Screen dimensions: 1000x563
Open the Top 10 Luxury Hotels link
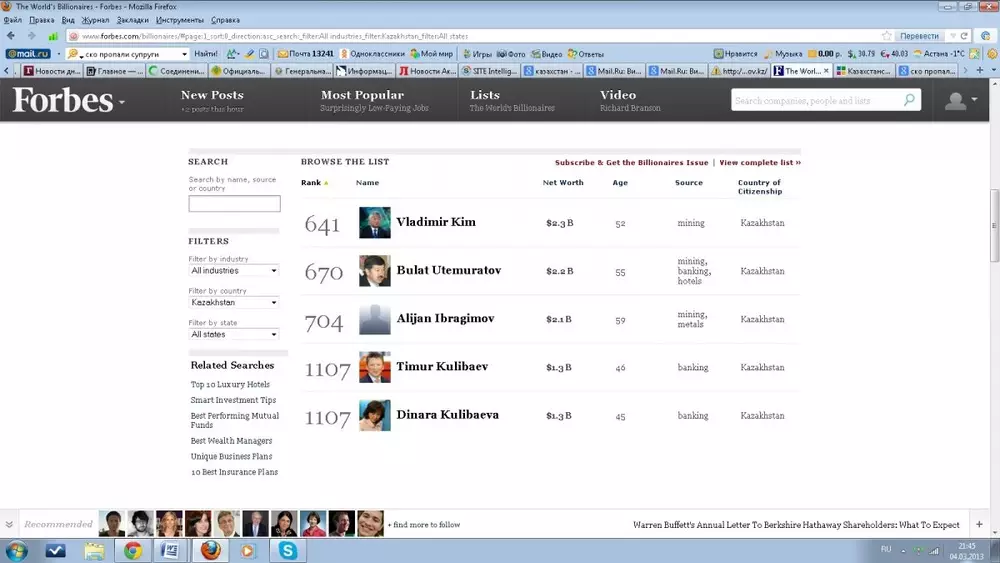pyautogui.click(x=230, y=385)
